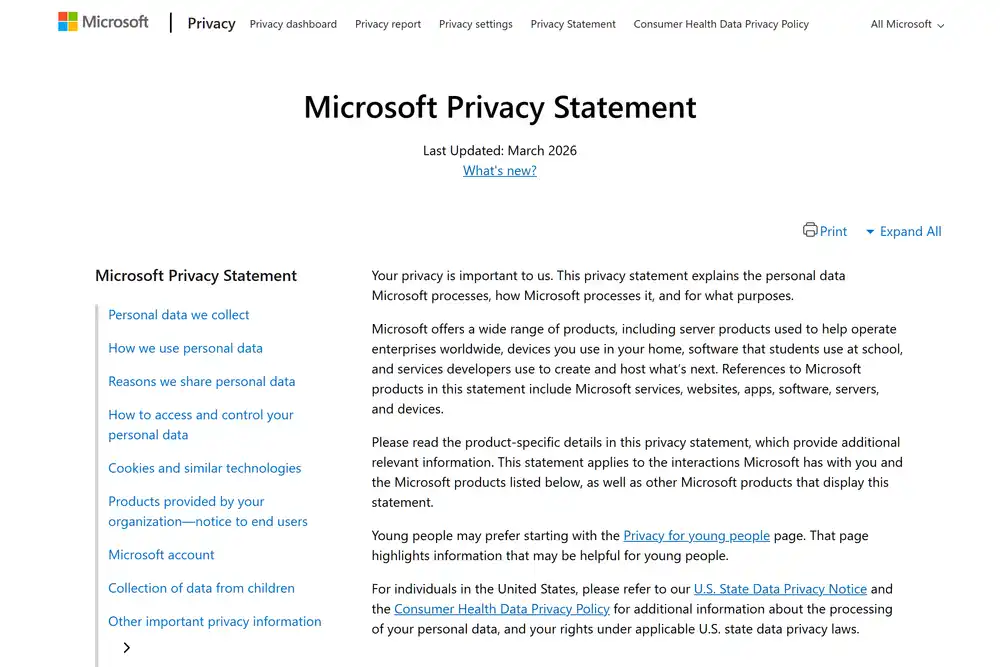
Task: Click the chevron below the sidebar links
Action: 126,647
